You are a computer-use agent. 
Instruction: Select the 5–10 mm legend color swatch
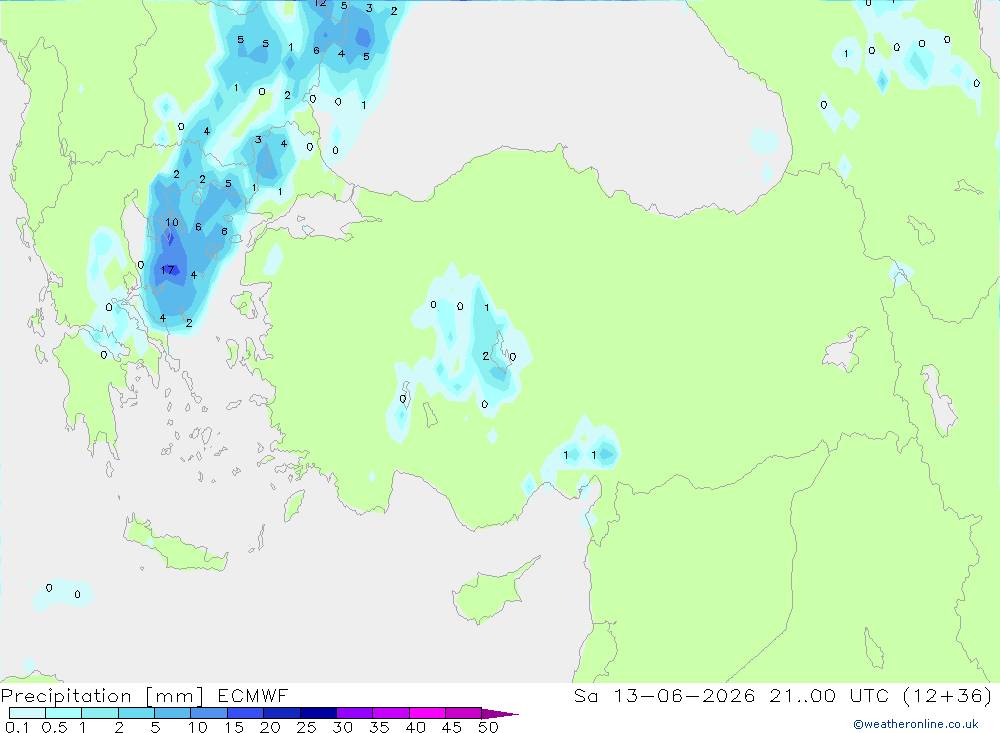pyautogui.click(x=172, y=713)
